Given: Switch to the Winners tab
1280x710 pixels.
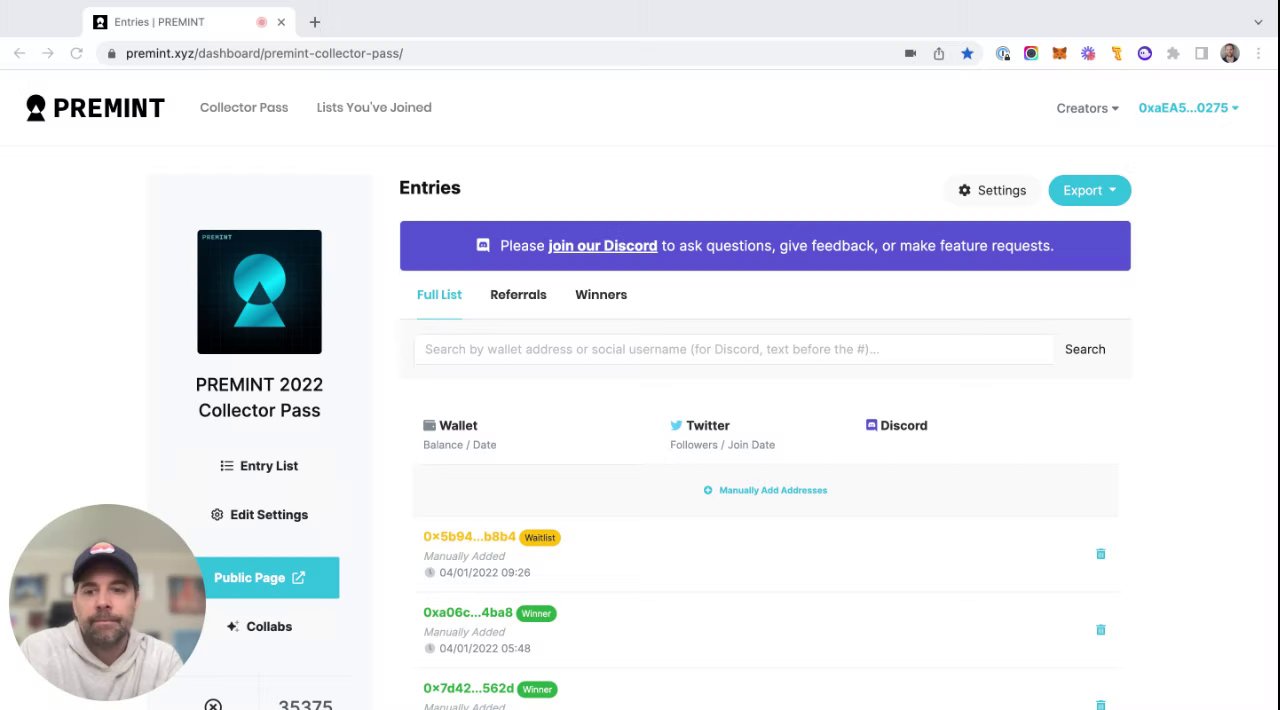Looking at the screenshot, I should tap(601, 294).
